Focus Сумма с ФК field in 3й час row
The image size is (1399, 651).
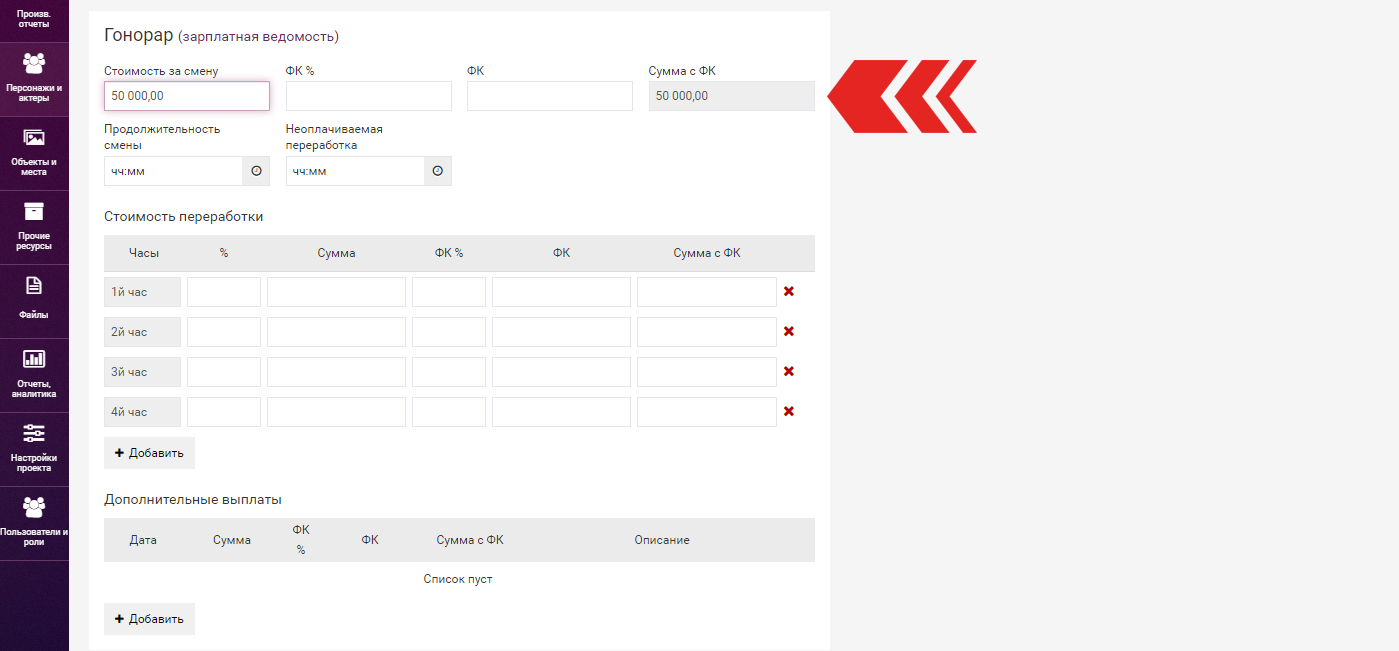[707, 372]
